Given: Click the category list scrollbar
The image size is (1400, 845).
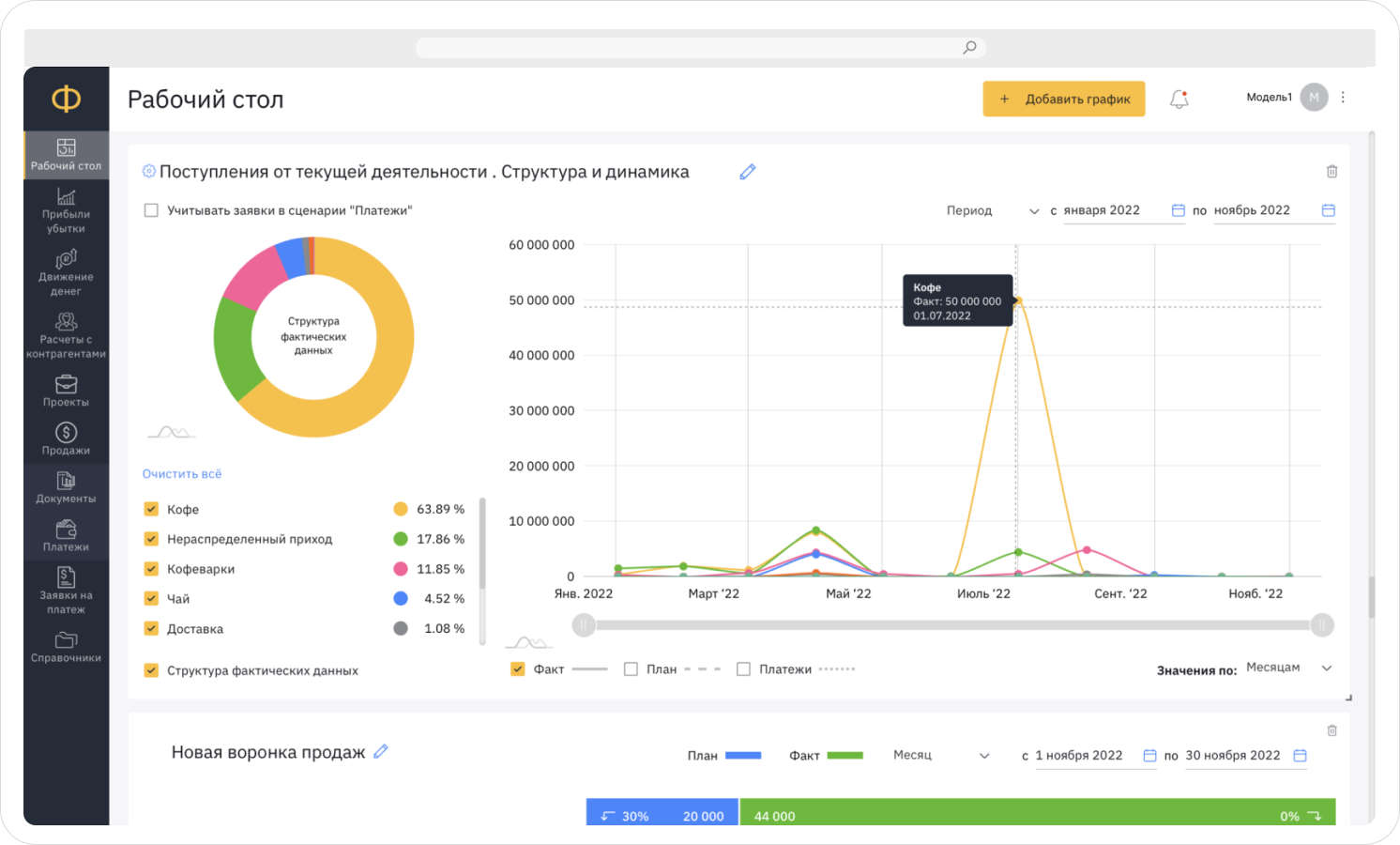Looking at the screenshot, I should point(482,545).
